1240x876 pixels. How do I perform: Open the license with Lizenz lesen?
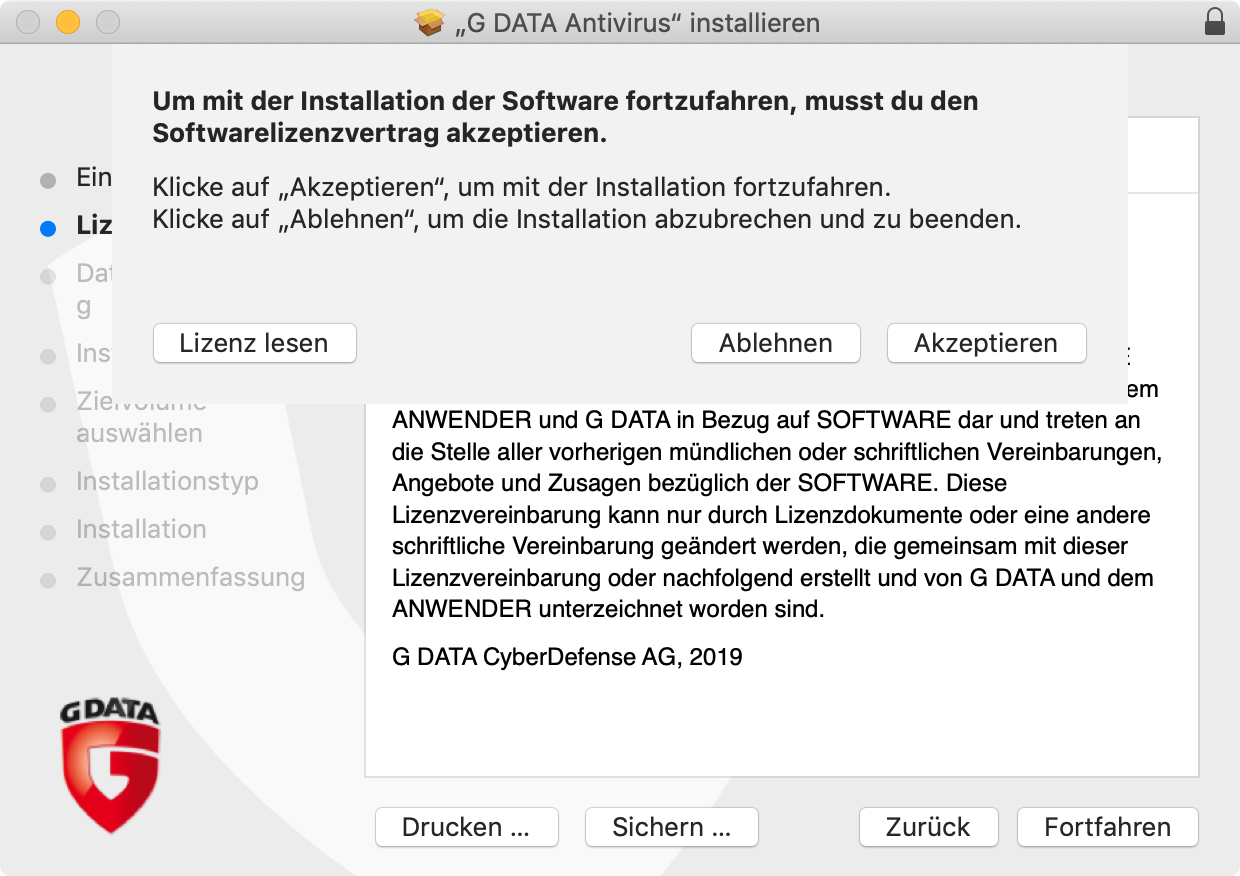(254, 343)
